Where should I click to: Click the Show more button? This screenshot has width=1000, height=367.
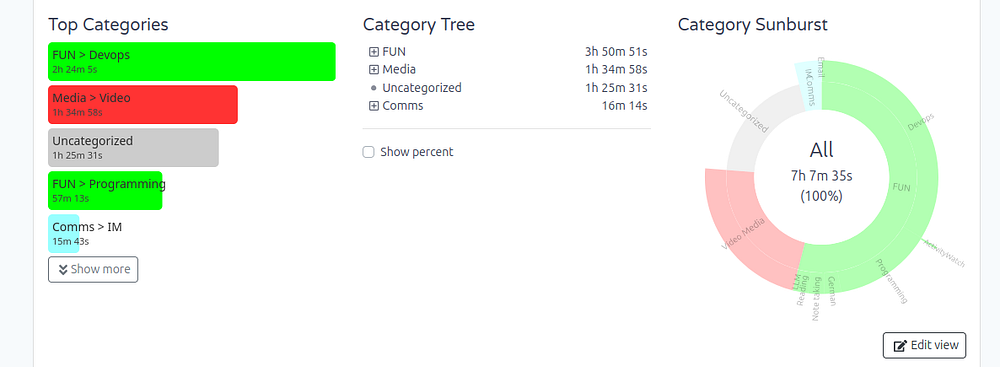[93, 269]
